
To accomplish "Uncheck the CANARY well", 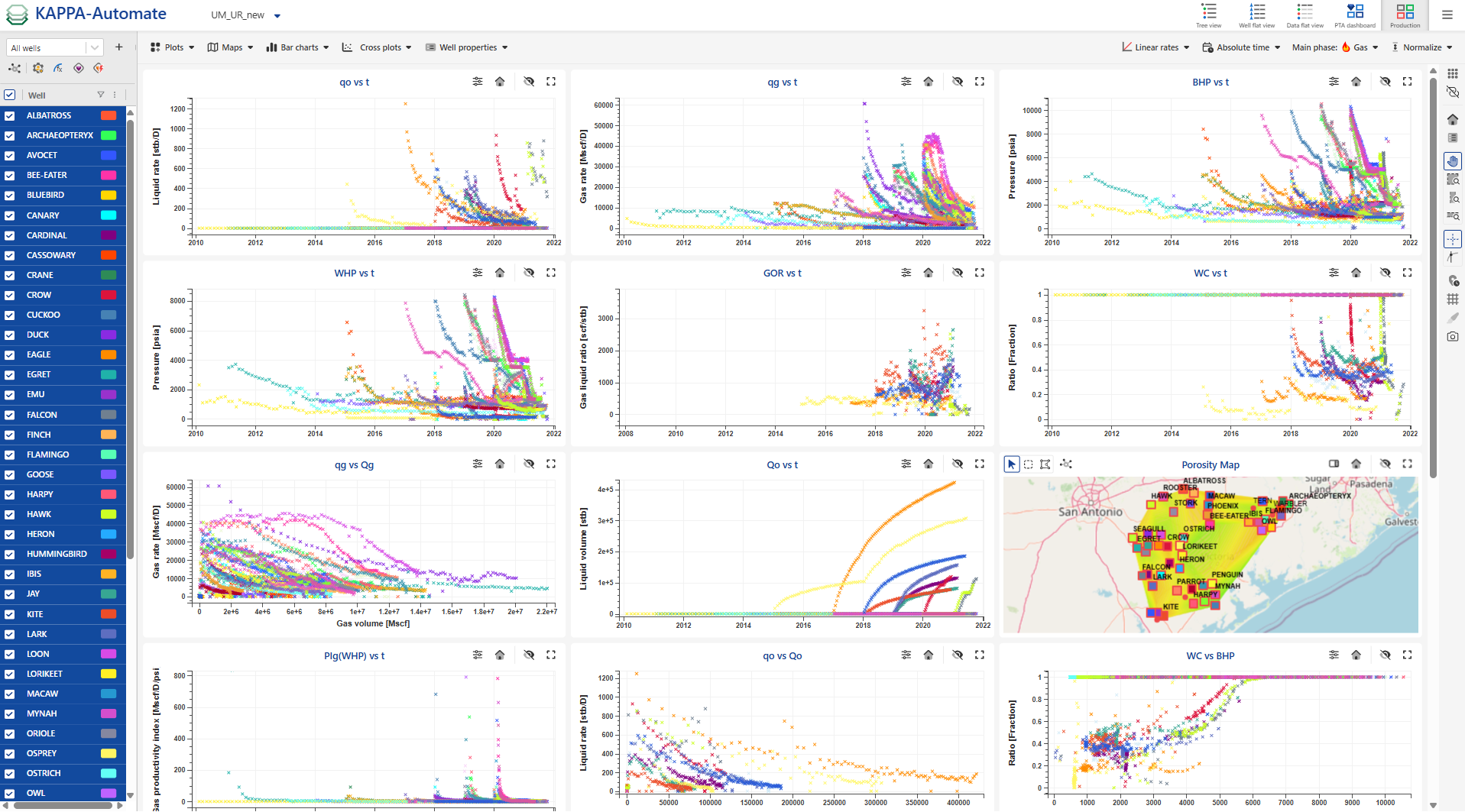I will [10, 215].
